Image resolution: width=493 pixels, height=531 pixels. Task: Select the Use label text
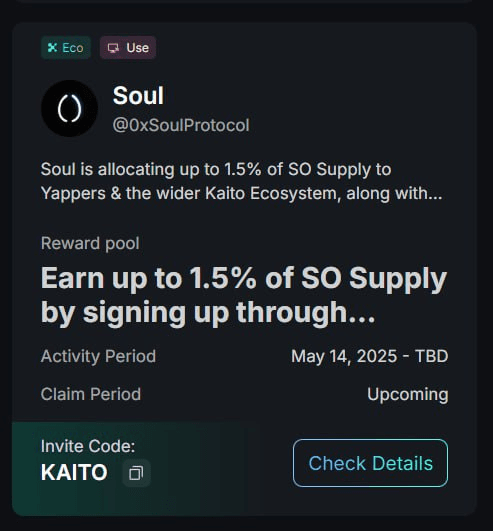point(137,48)
